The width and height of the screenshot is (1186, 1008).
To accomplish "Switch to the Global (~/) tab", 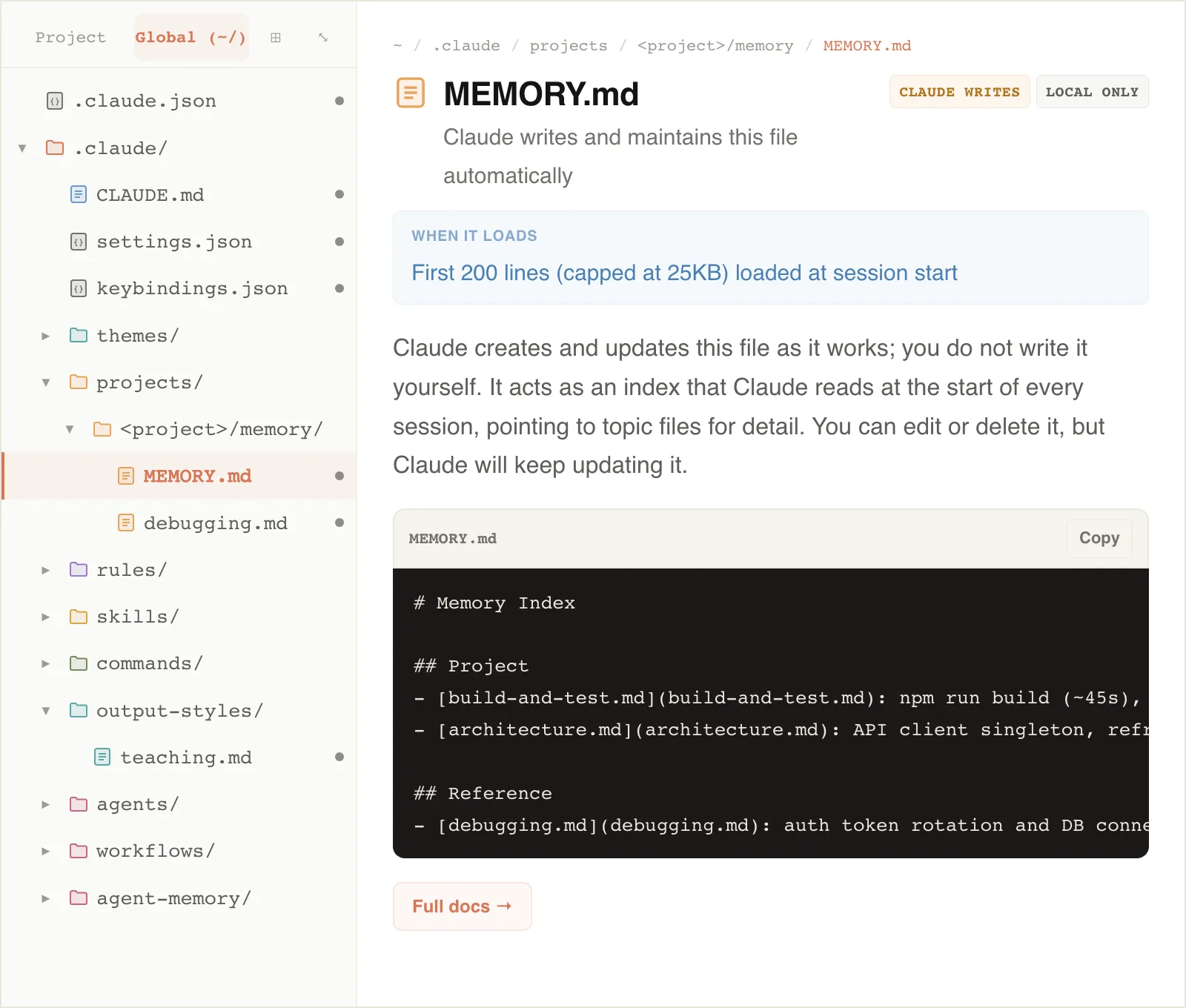I will [191, 37].
